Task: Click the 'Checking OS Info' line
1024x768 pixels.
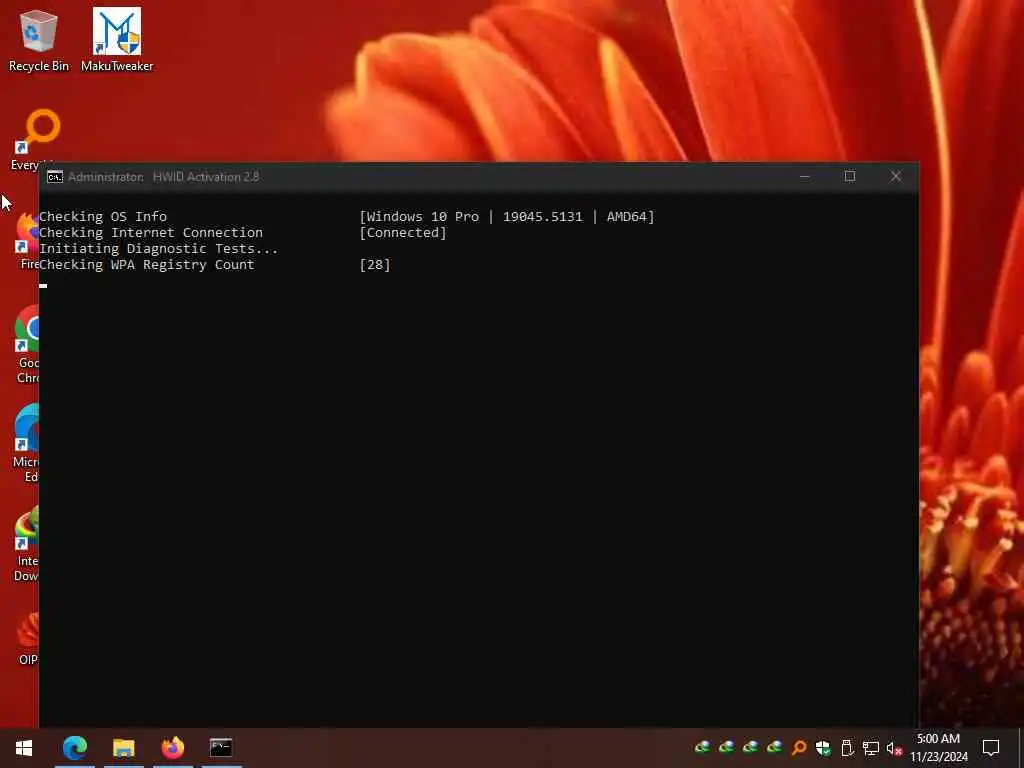Action: click(x=103, y=217)
